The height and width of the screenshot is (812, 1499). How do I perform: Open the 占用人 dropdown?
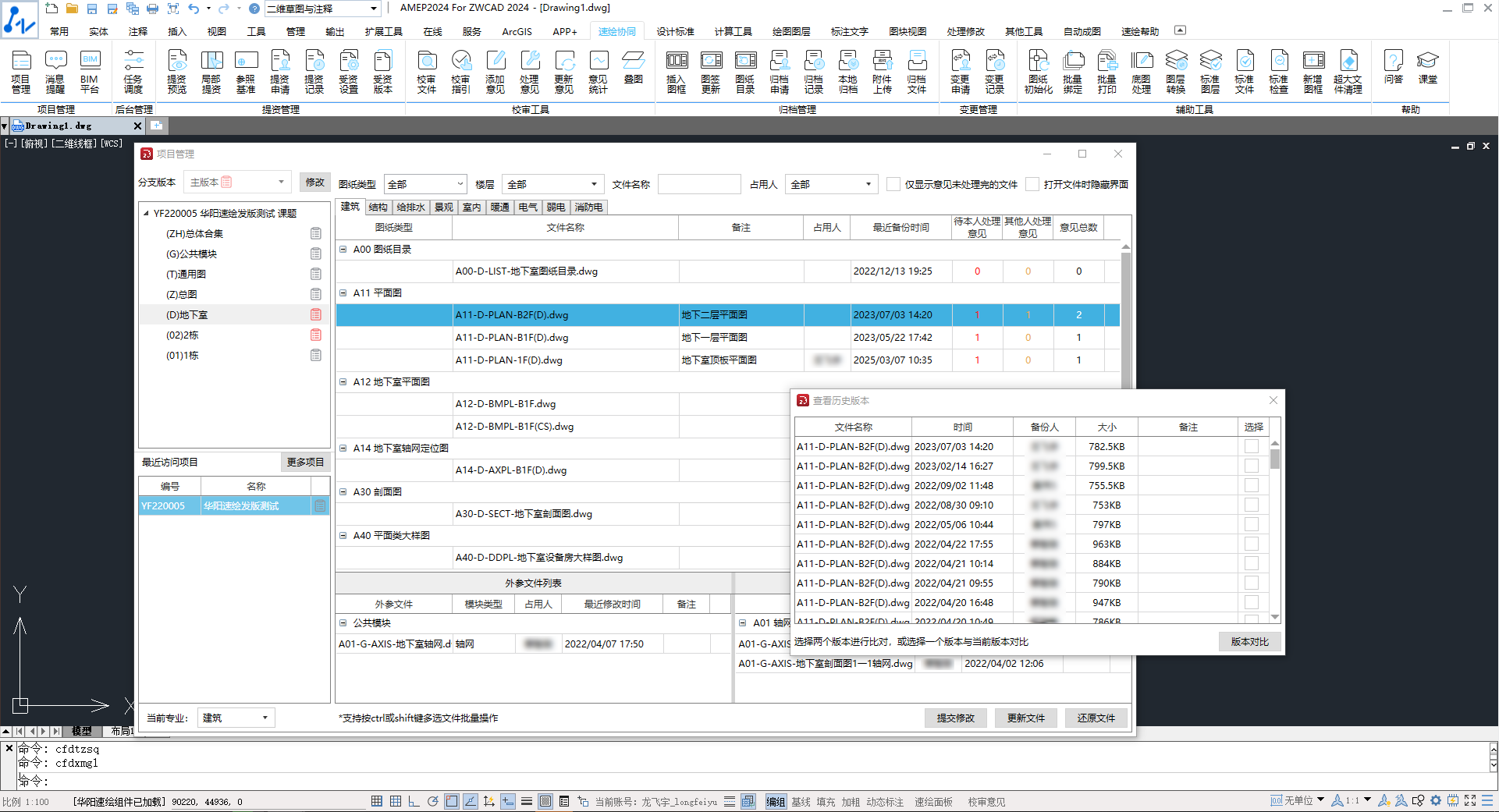tap(831, 184)
